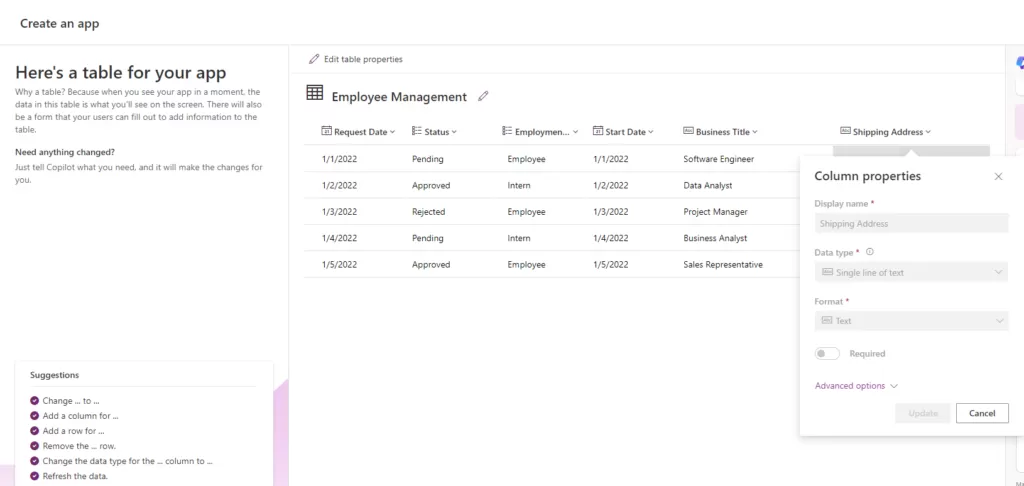Click the table grid icon next to Employee Management
Screen dimensions: 1024x486
coord(315,93)
